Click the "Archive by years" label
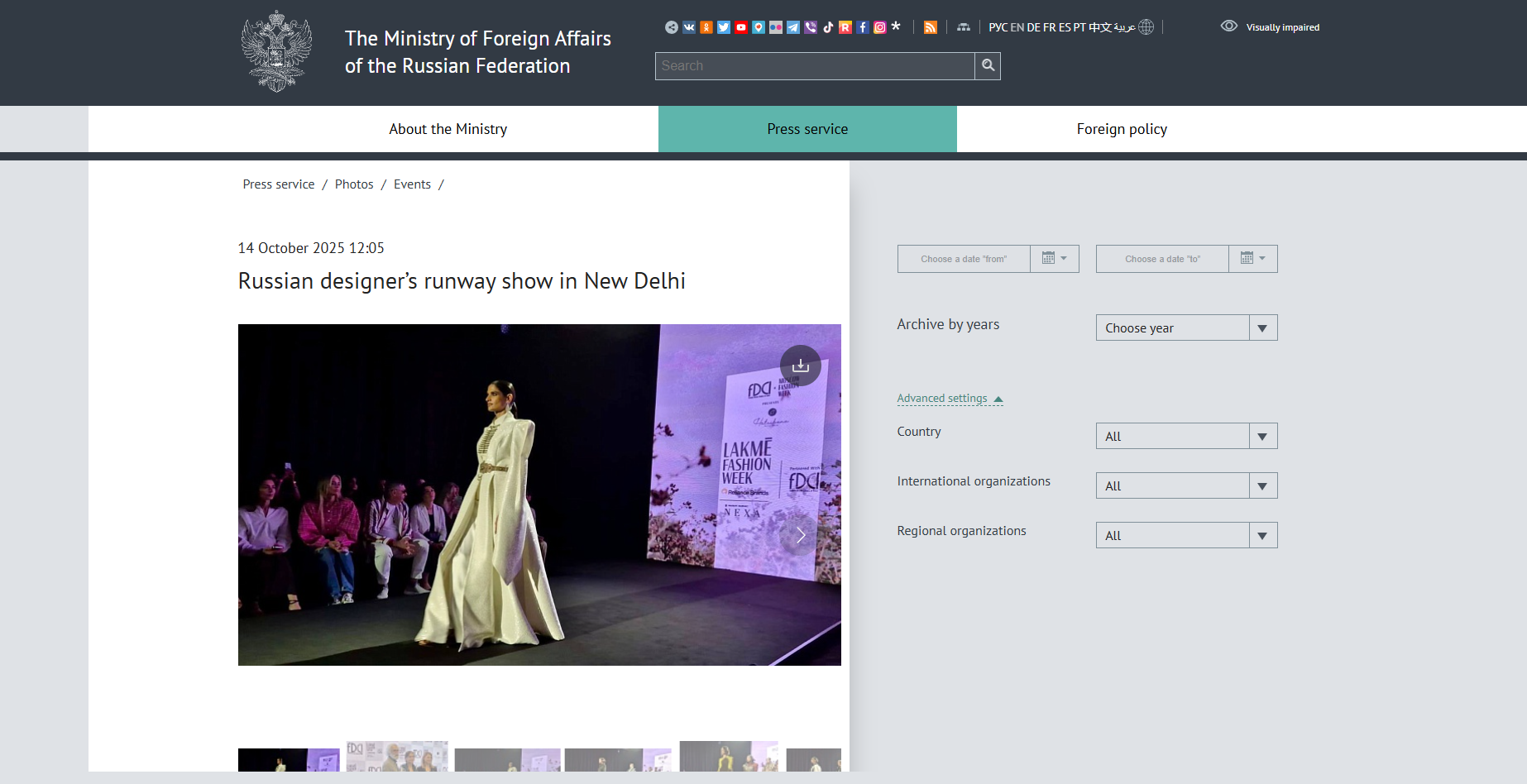Viewport: 1527px width, 784px height. tap(948, 324)
